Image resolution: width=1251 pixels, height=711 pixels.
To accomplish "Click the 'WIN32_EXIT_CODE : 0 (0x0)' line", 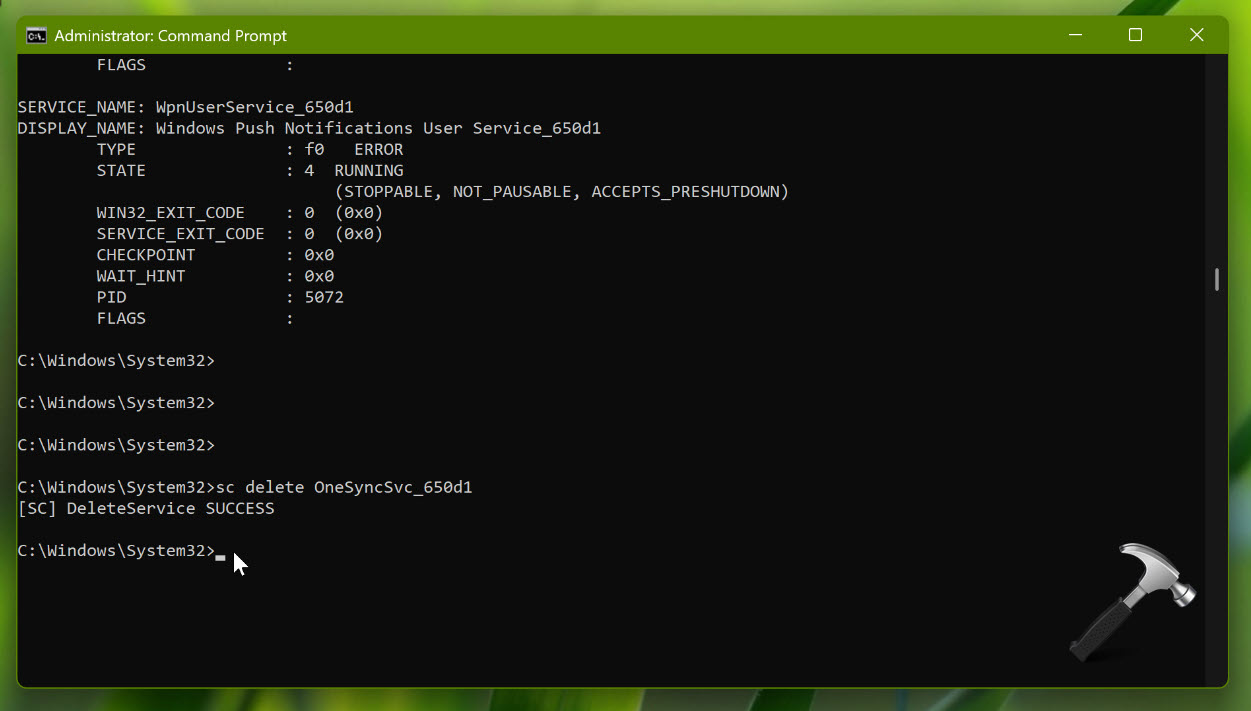I will (x=240, y=213).
